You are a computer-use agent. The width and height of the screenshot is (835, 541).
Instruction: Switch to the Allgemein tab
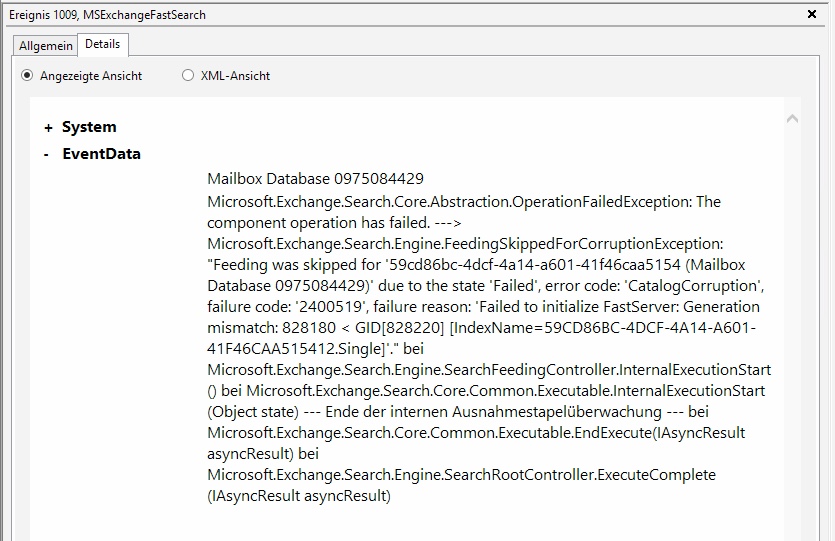coord(46,46)
